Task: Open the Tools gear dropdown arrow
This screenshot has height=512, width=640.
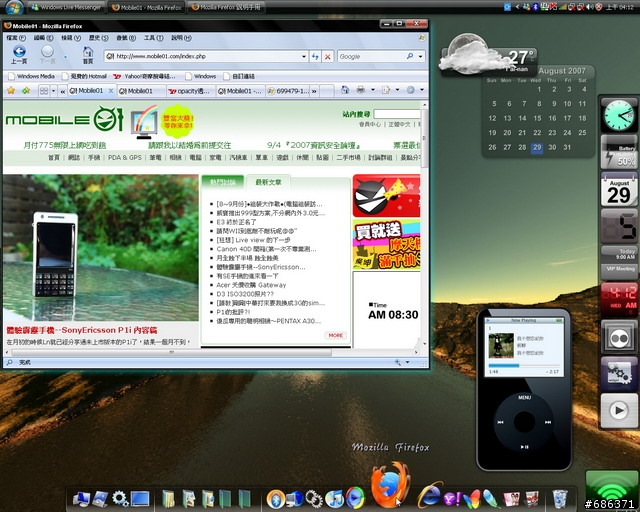Action: tap(422, 90)
